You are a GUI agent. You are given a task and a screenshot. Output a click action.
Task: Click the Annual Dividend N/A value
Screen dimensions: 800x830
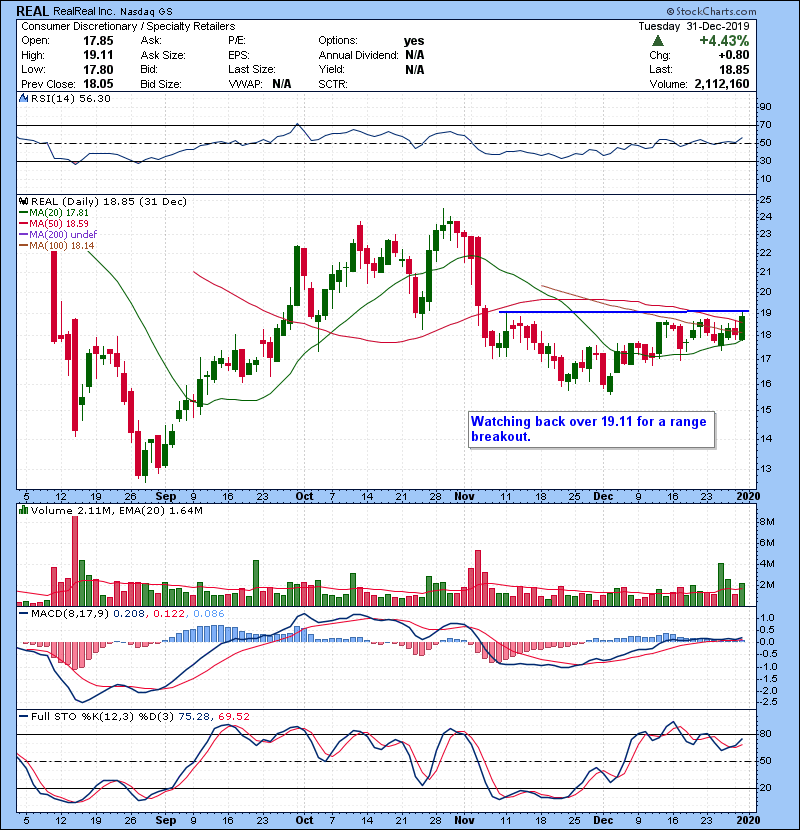[415, 55]
